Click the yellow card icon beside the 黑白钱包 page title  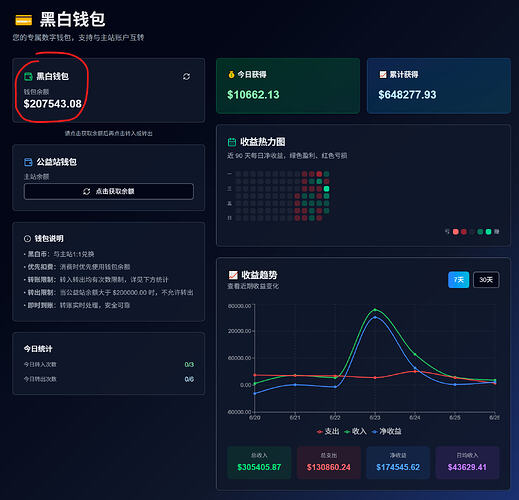pyautogui.click(x=24, y=20)
